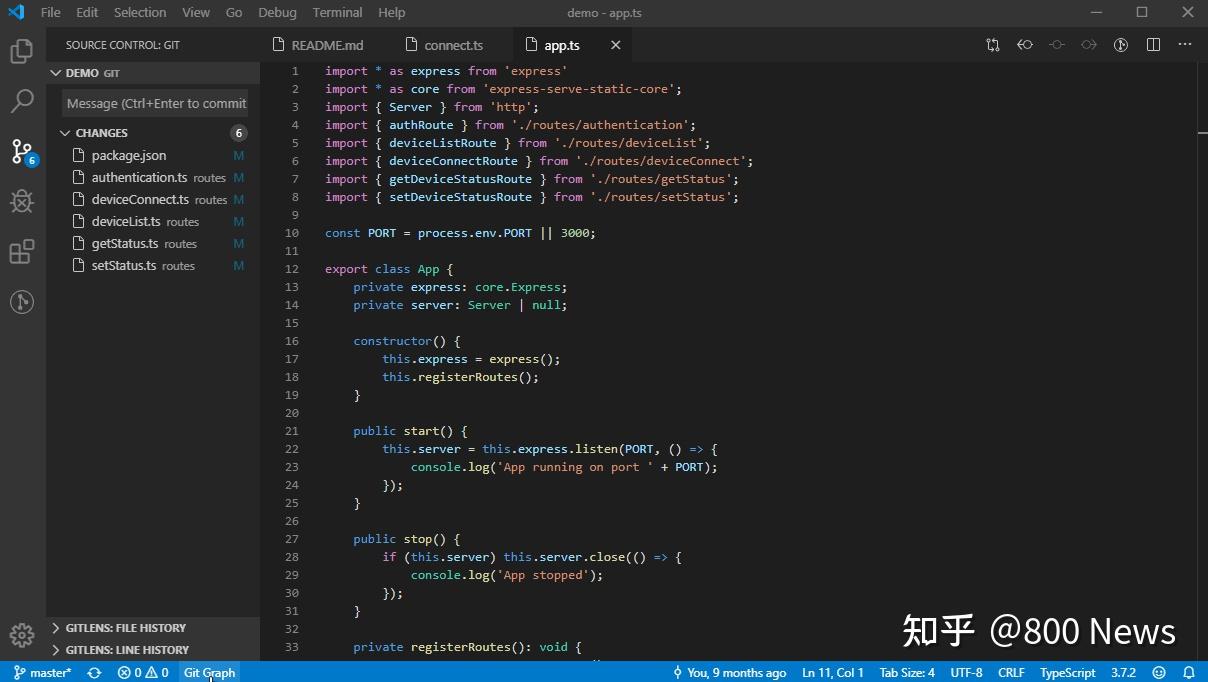The width and height of the screenshot is (1208, 682).
Task: Click line number 21 in the gutter
Action: coord(292,431)
